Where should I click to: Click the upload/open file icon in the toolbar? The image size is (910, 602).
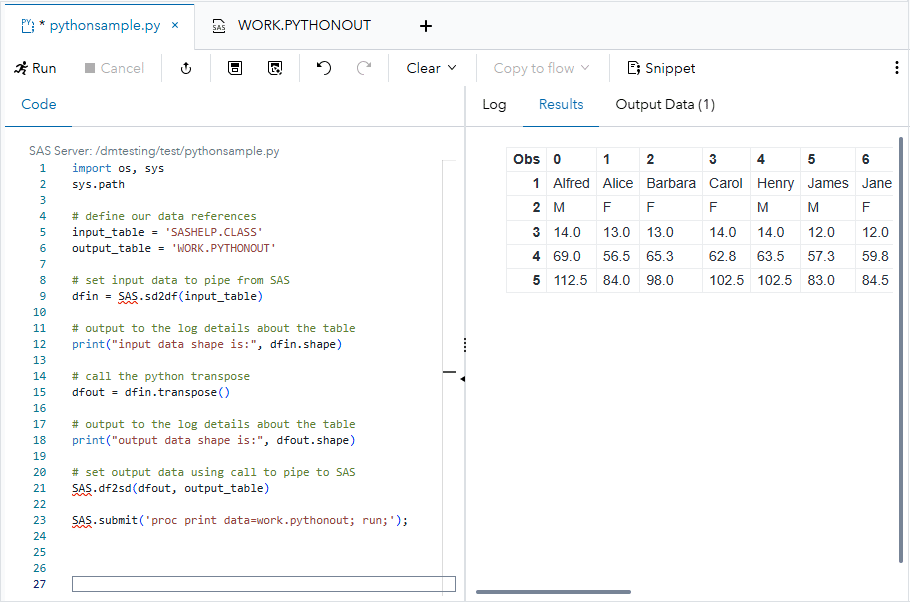tap(186, 68)
